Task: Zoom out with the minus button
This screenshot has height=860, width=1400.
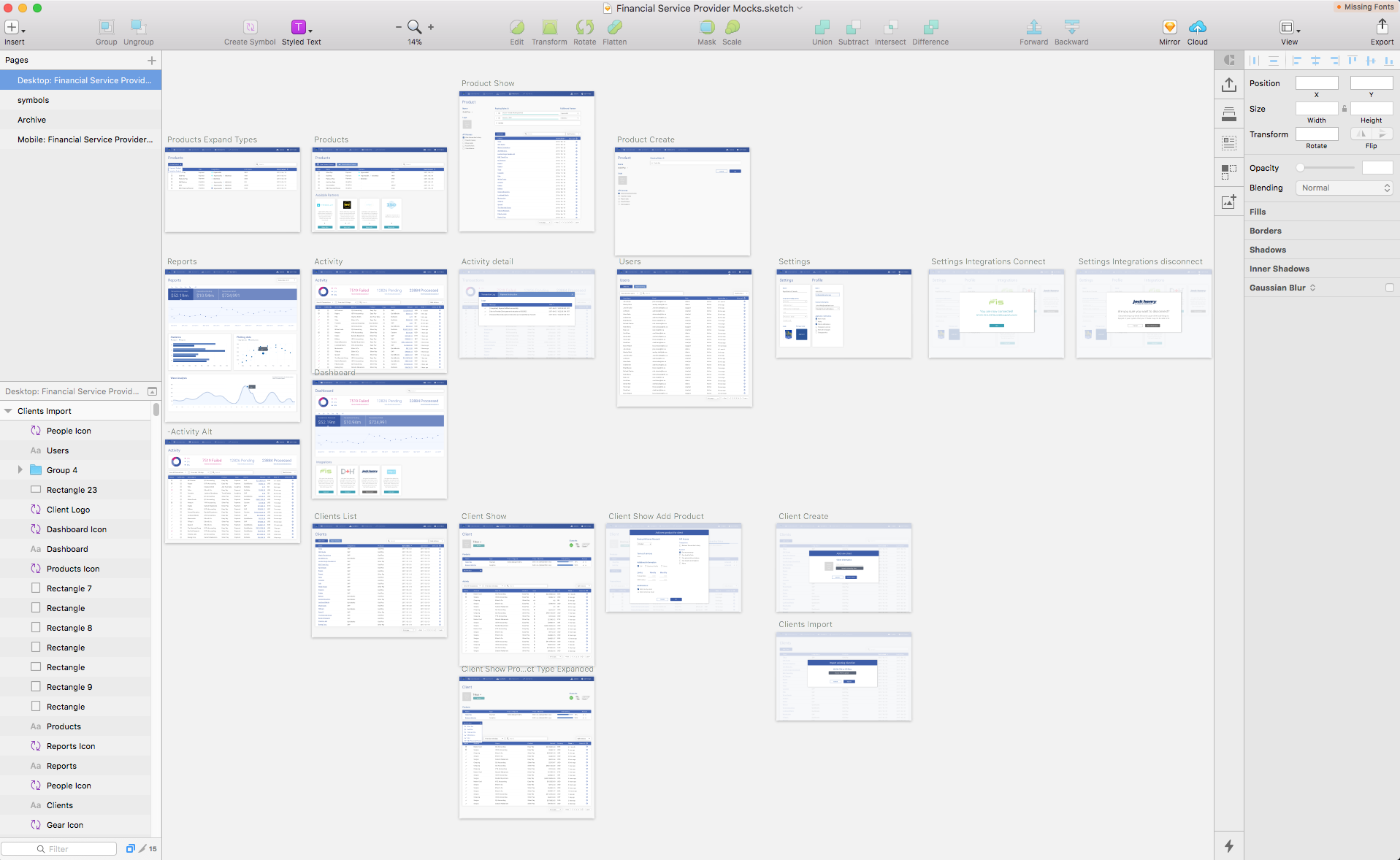Action: pyautogui.click(x=399, y=27)
